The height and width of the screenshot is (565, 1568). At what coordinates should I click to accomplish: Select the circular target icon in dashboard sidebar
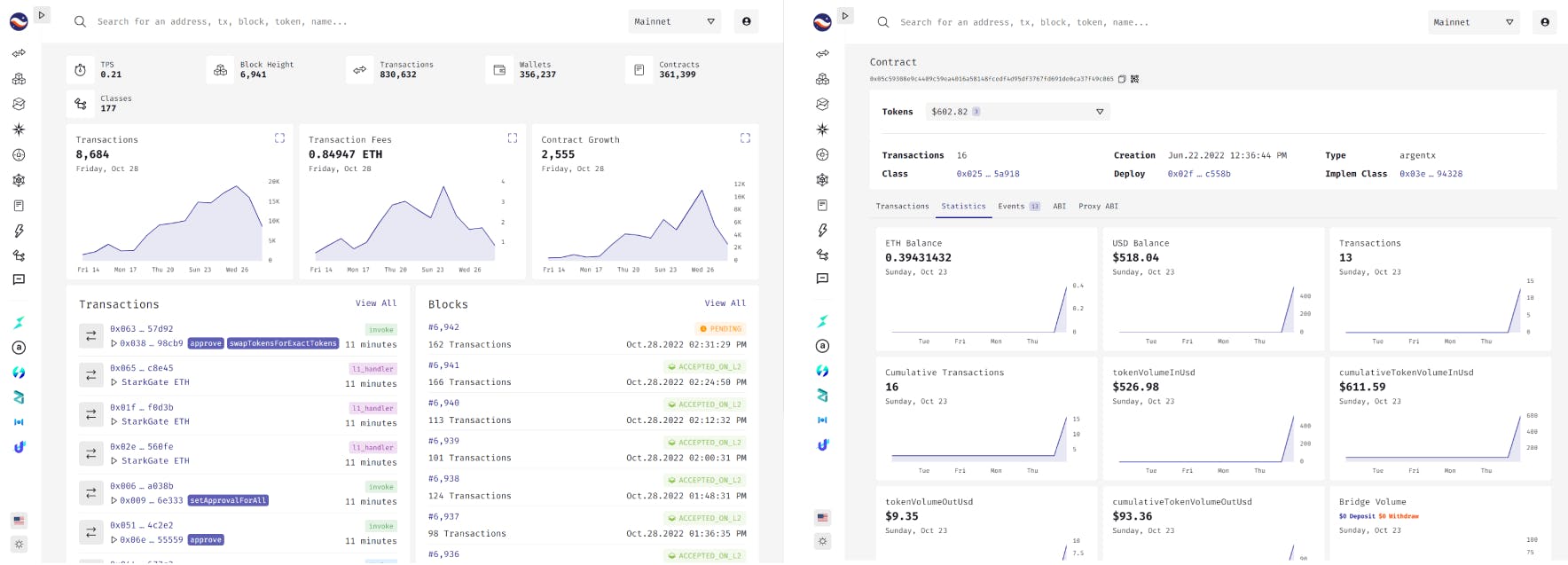tap(19, 155)
